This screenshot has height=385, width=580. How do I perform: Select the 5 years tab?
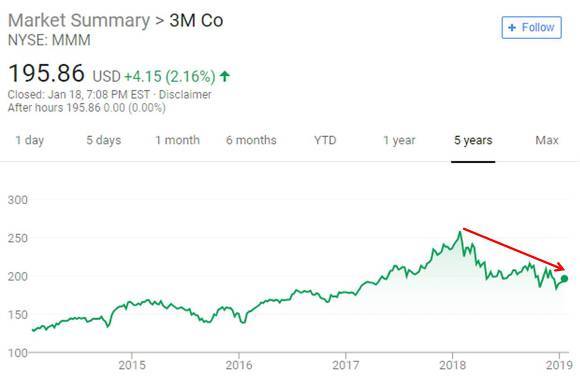coord(473,140)
